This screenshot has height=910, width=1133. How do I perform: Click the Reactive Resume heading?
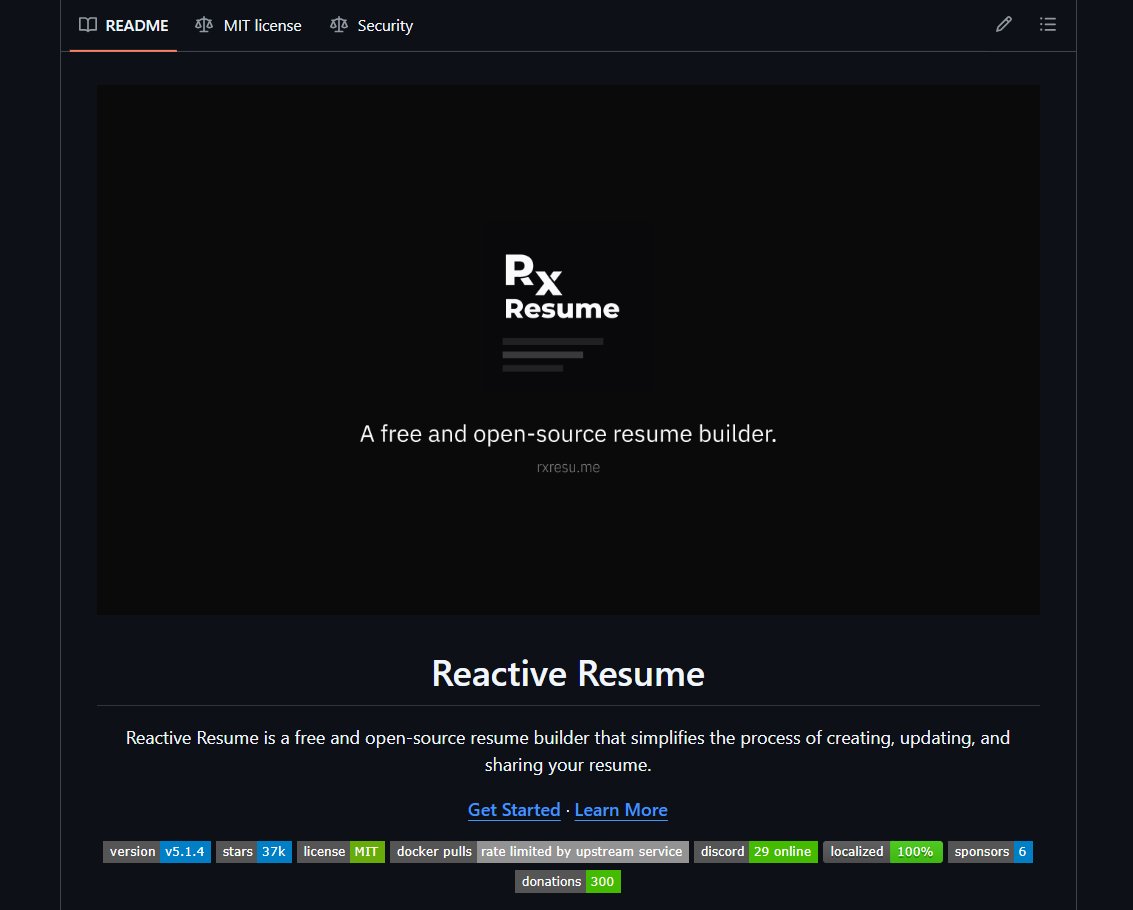pyautogui.click(x=568, y=674)
